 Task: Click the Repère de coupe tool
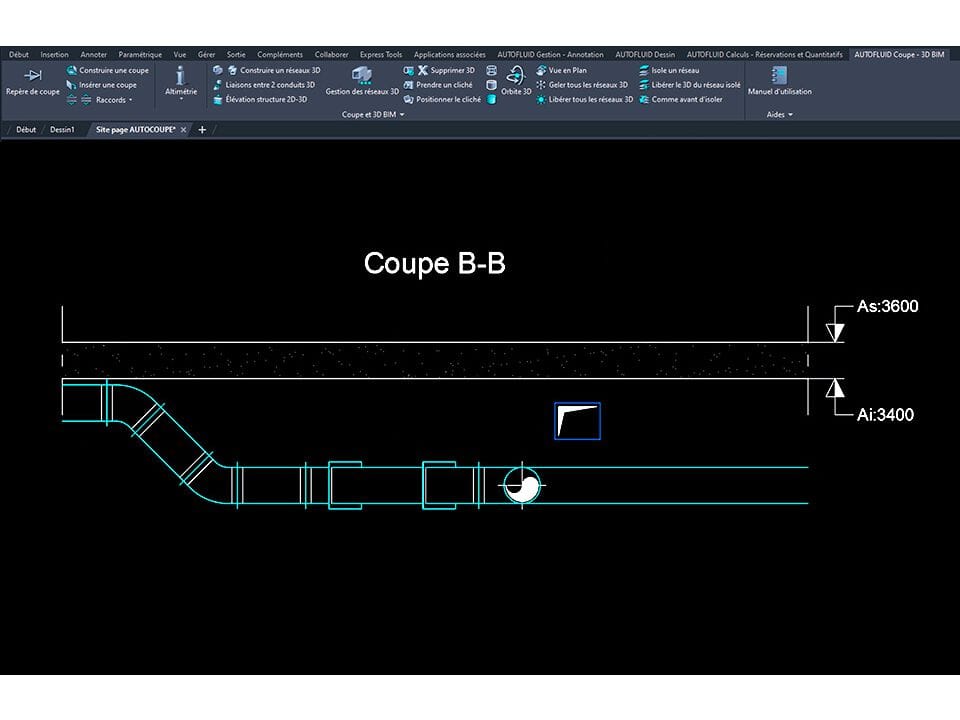coord(32,80)
